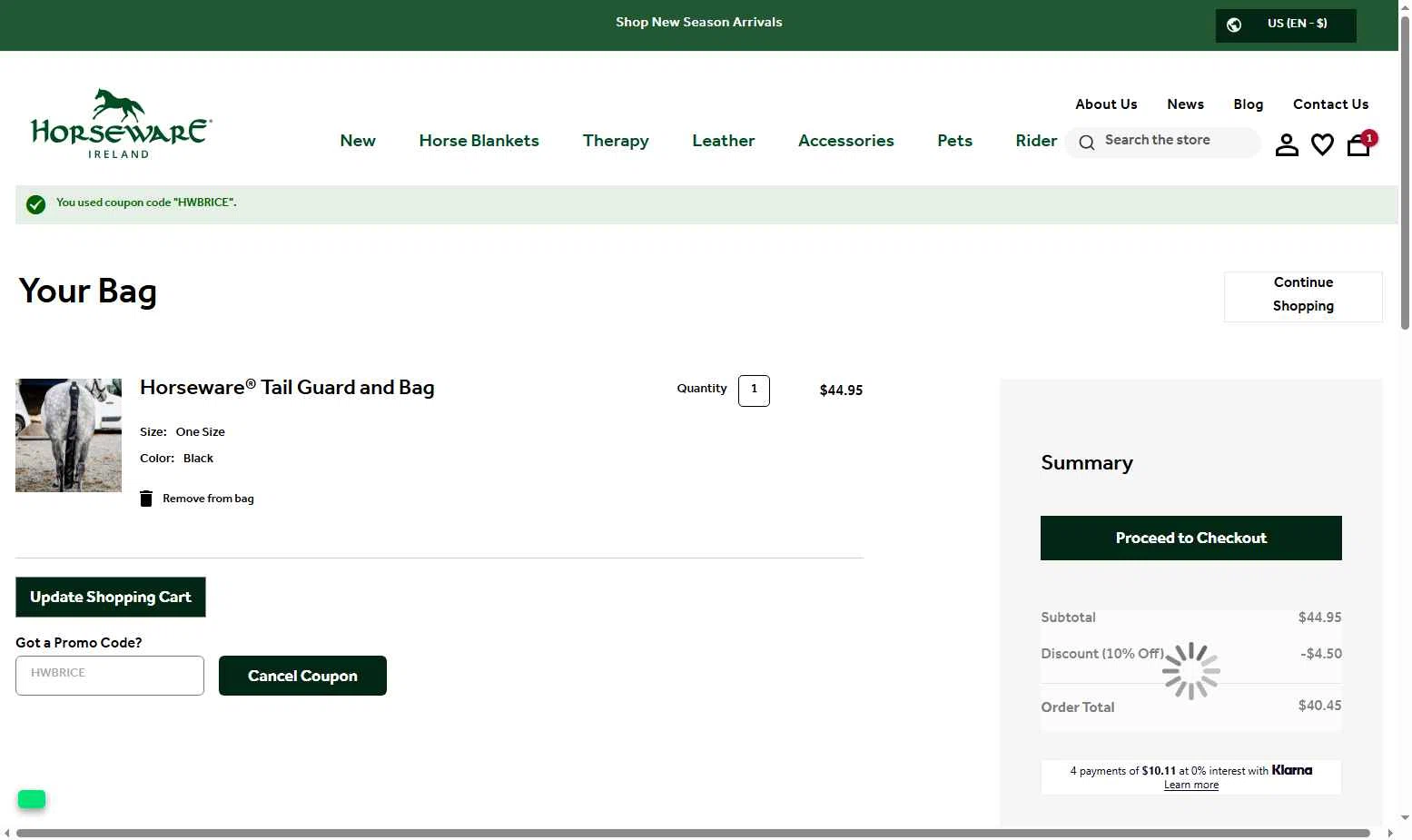Click the scroll left arrow at bottom
Viewport: 1412px width, 840px height.
click(x=7, y=834)
